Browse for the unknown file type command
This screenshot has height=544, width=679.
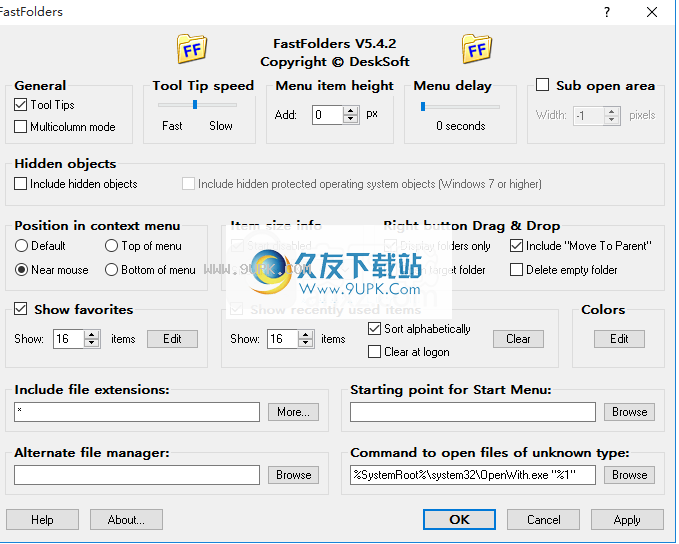click(x=630, y=475)
